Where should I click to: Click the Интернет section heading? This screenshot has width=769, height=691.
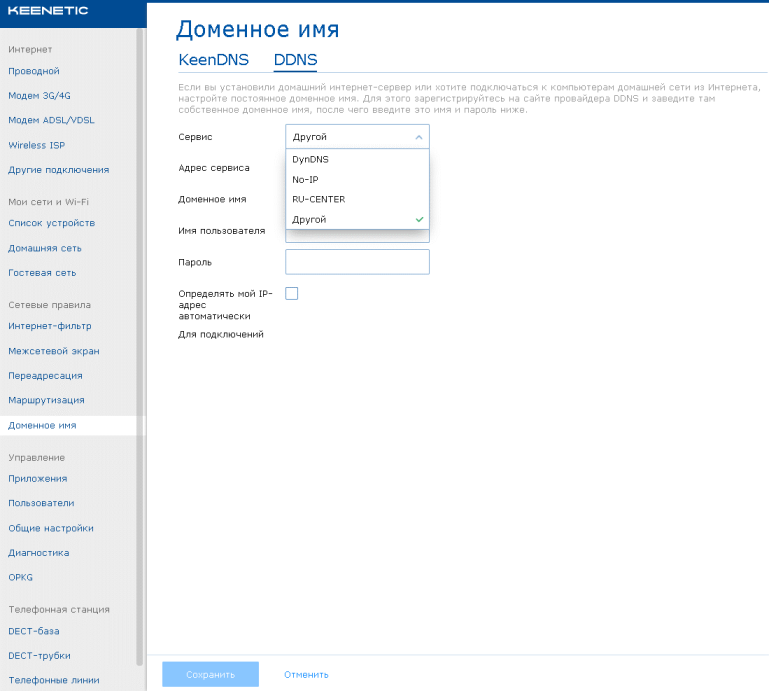(x=30, y=50)
